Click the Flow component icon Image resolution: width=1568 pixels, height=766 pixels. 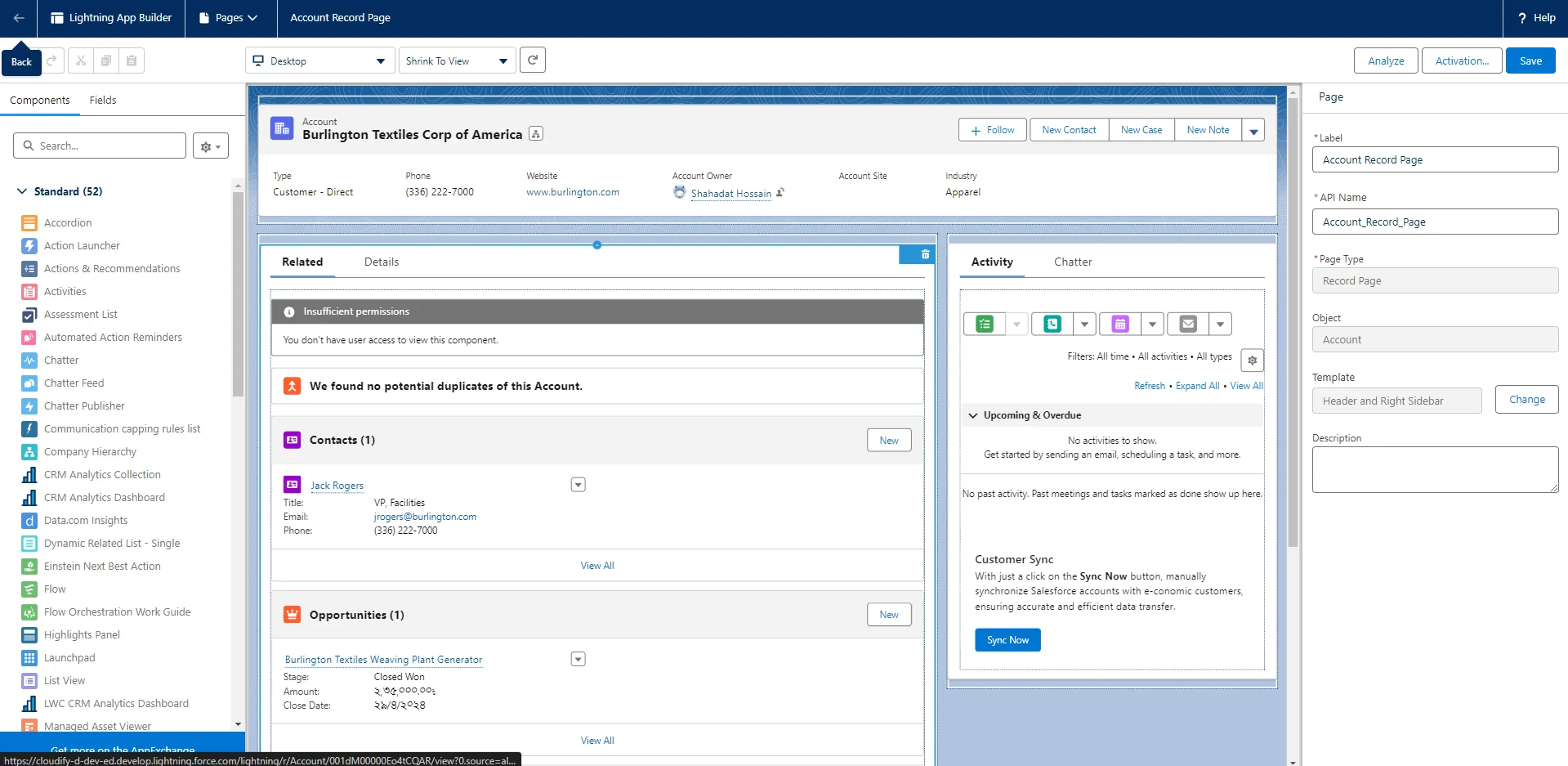point(29,589)
